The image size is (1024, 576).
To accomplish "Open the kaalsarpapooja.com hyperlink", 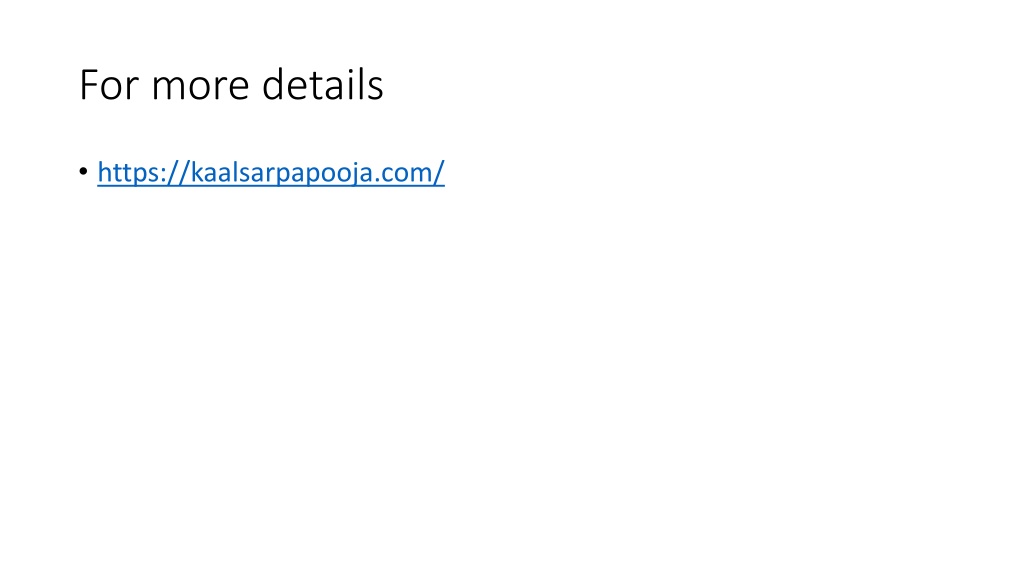I will click(x=271, y=172).
